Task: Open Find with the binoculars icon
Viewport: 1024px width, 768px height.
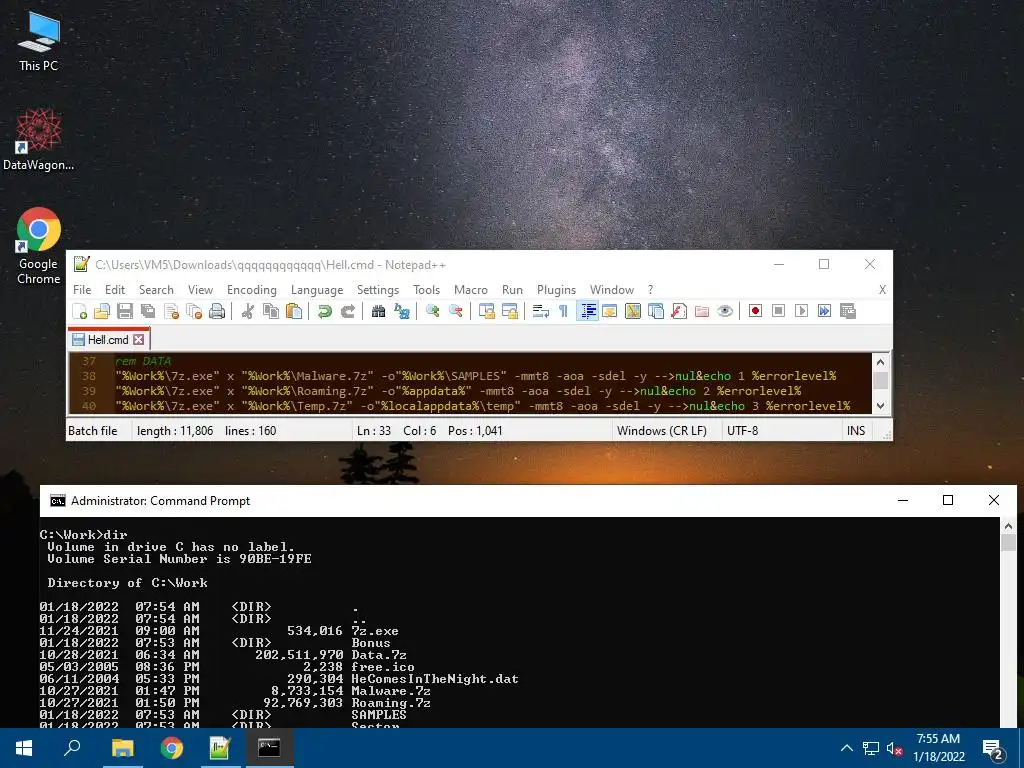Action: [378, 312]
